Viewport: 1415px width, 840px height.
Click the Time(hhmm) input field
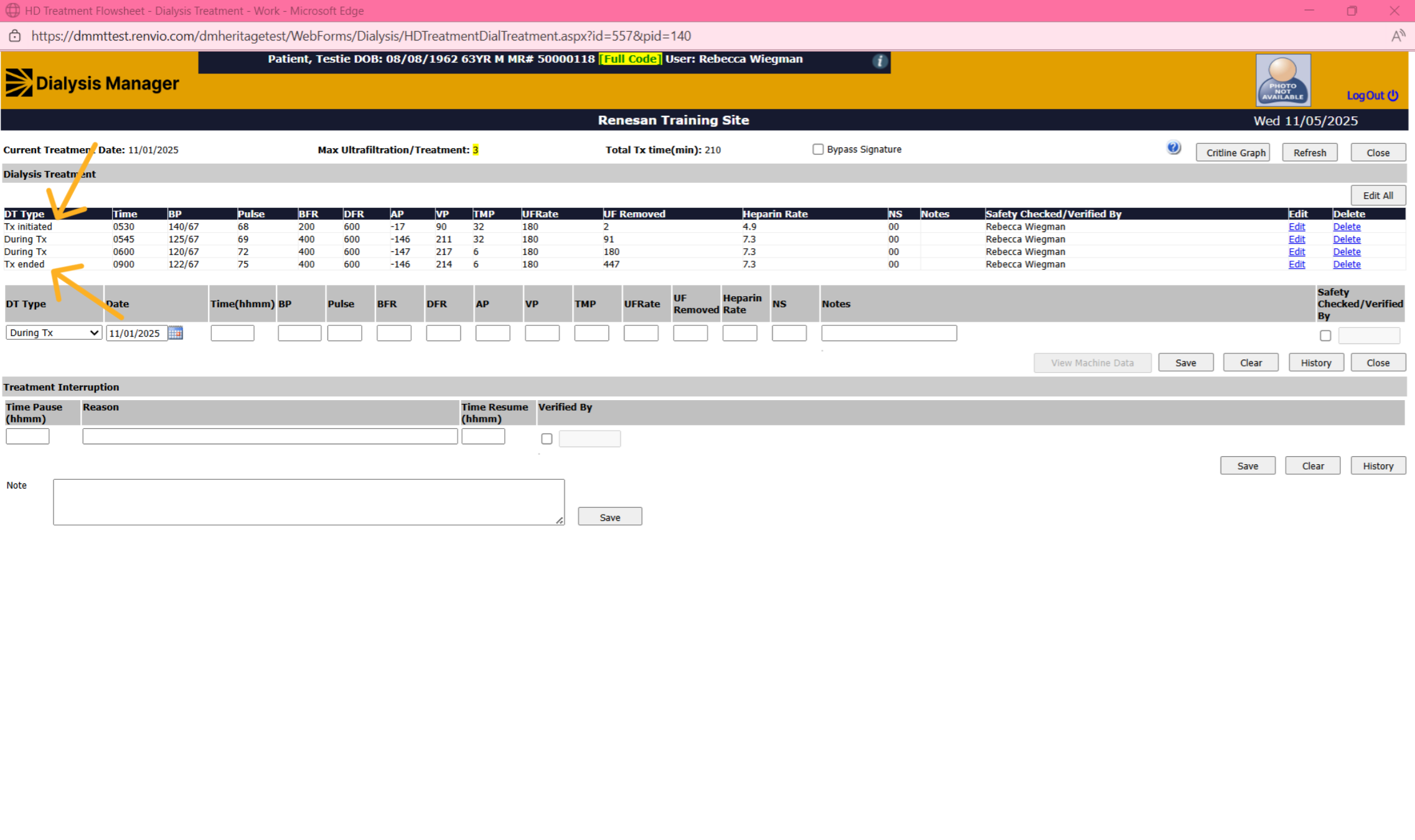232,333
